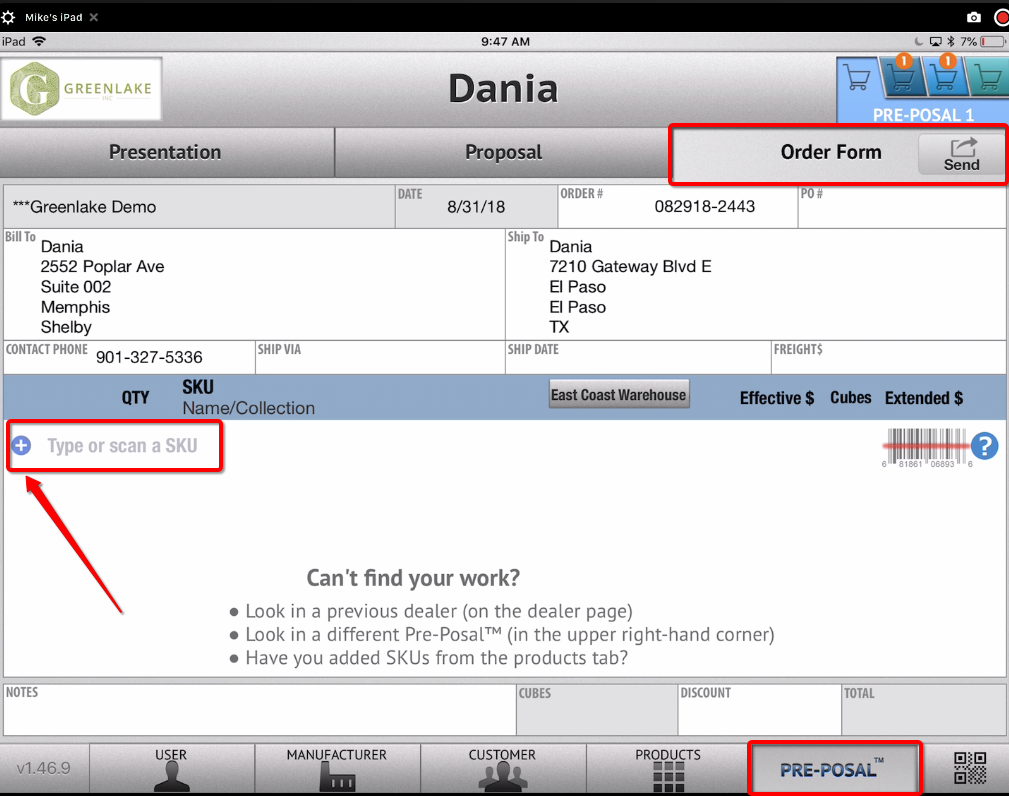Click the QTY column header
The image size is (1009, 796).
136,398
